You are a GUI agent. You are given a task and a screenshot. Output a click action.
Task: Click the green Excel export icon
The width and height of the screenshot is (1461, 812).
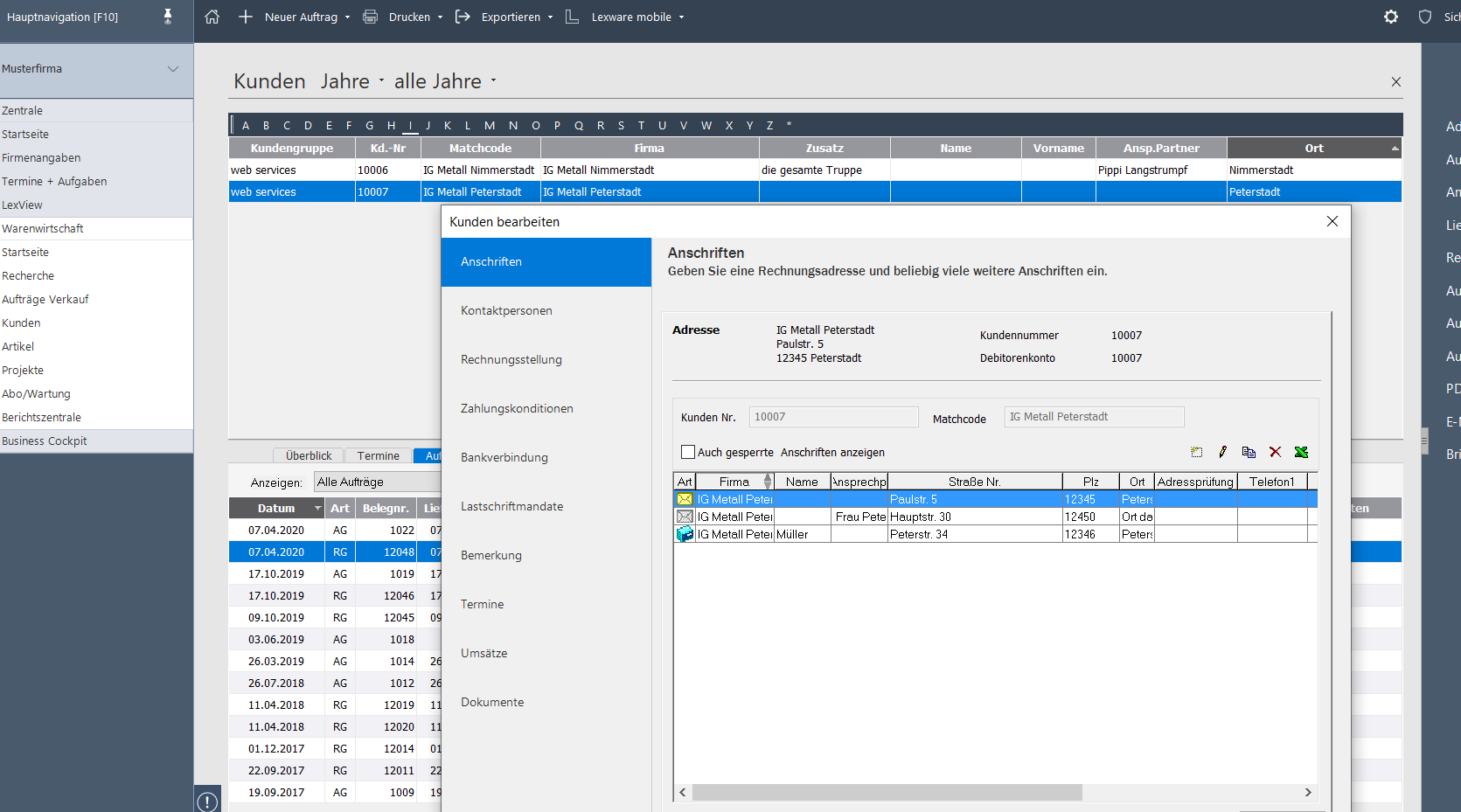point(1301,452)
